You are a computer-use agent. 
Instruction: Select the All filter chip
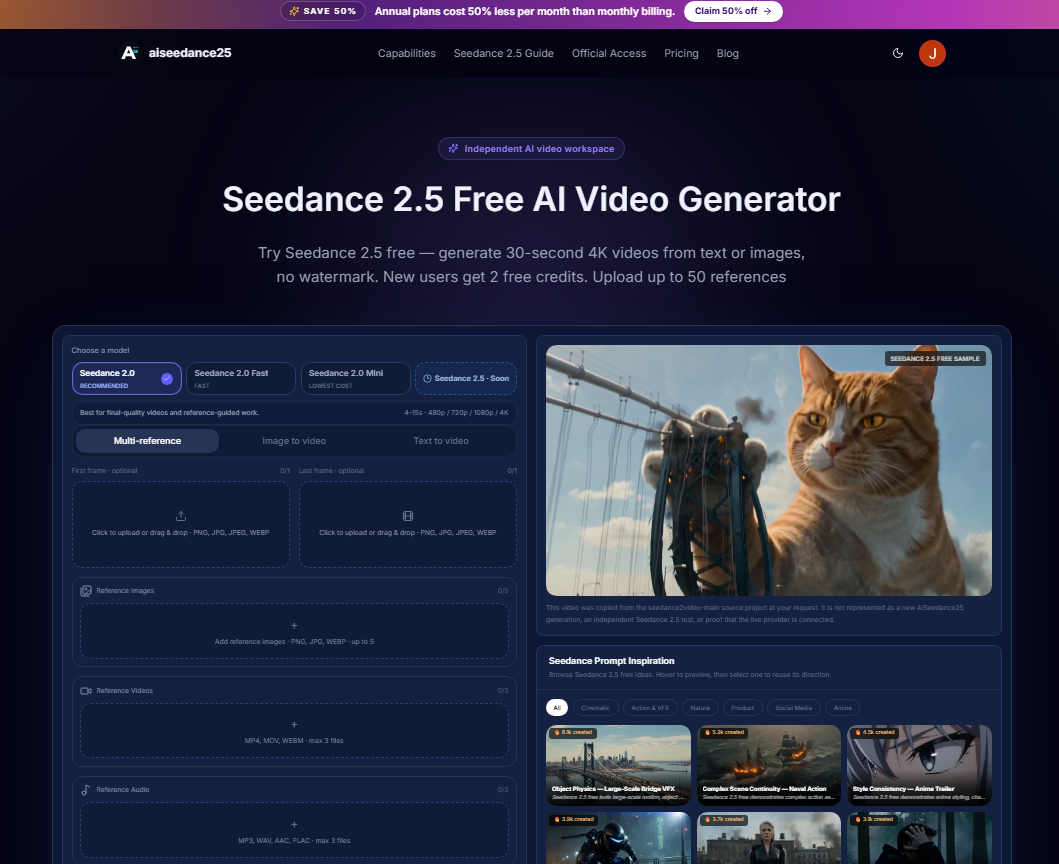tap(557, 708)
